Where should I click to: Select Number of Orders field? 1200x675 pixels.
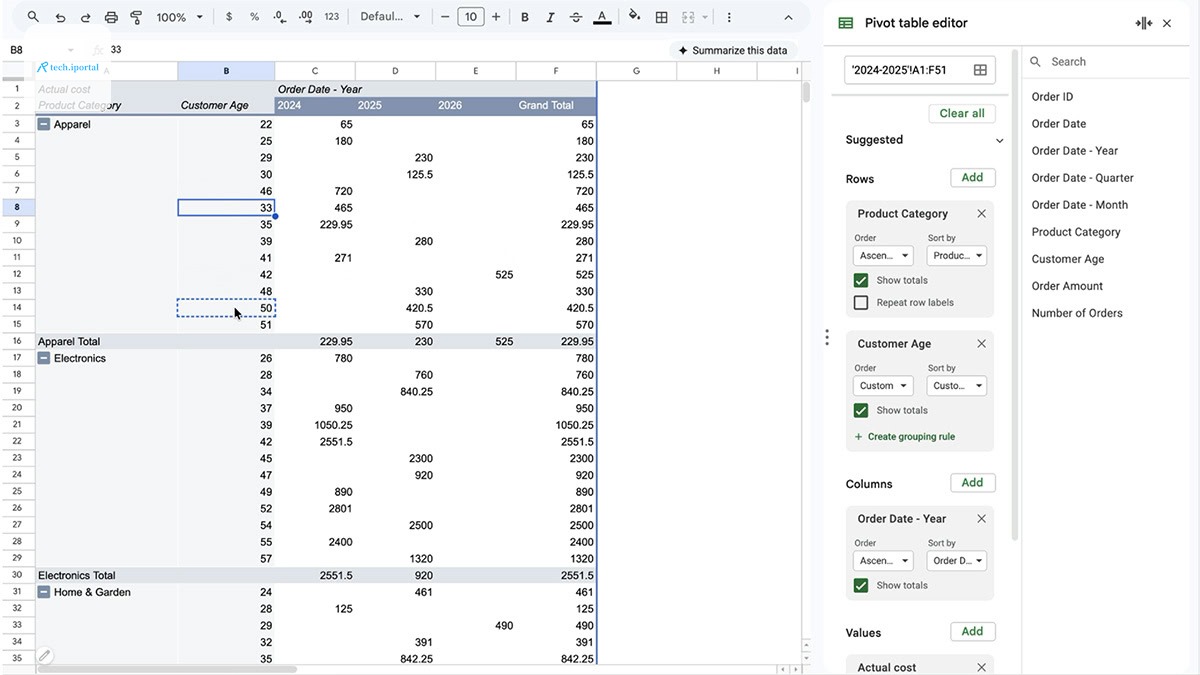point(1077,313)
